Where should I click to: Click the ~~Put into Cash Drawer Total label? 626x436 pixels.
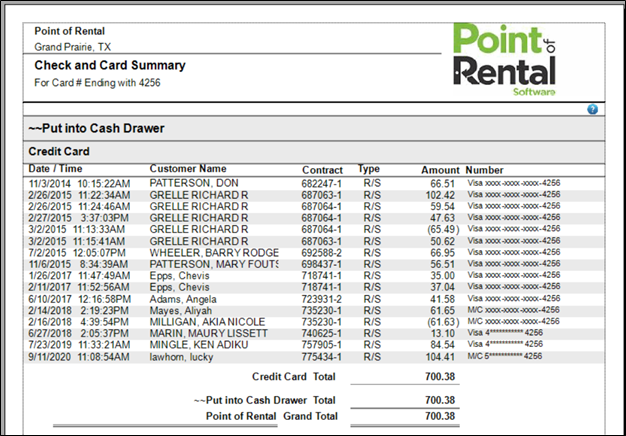[265, 400]
